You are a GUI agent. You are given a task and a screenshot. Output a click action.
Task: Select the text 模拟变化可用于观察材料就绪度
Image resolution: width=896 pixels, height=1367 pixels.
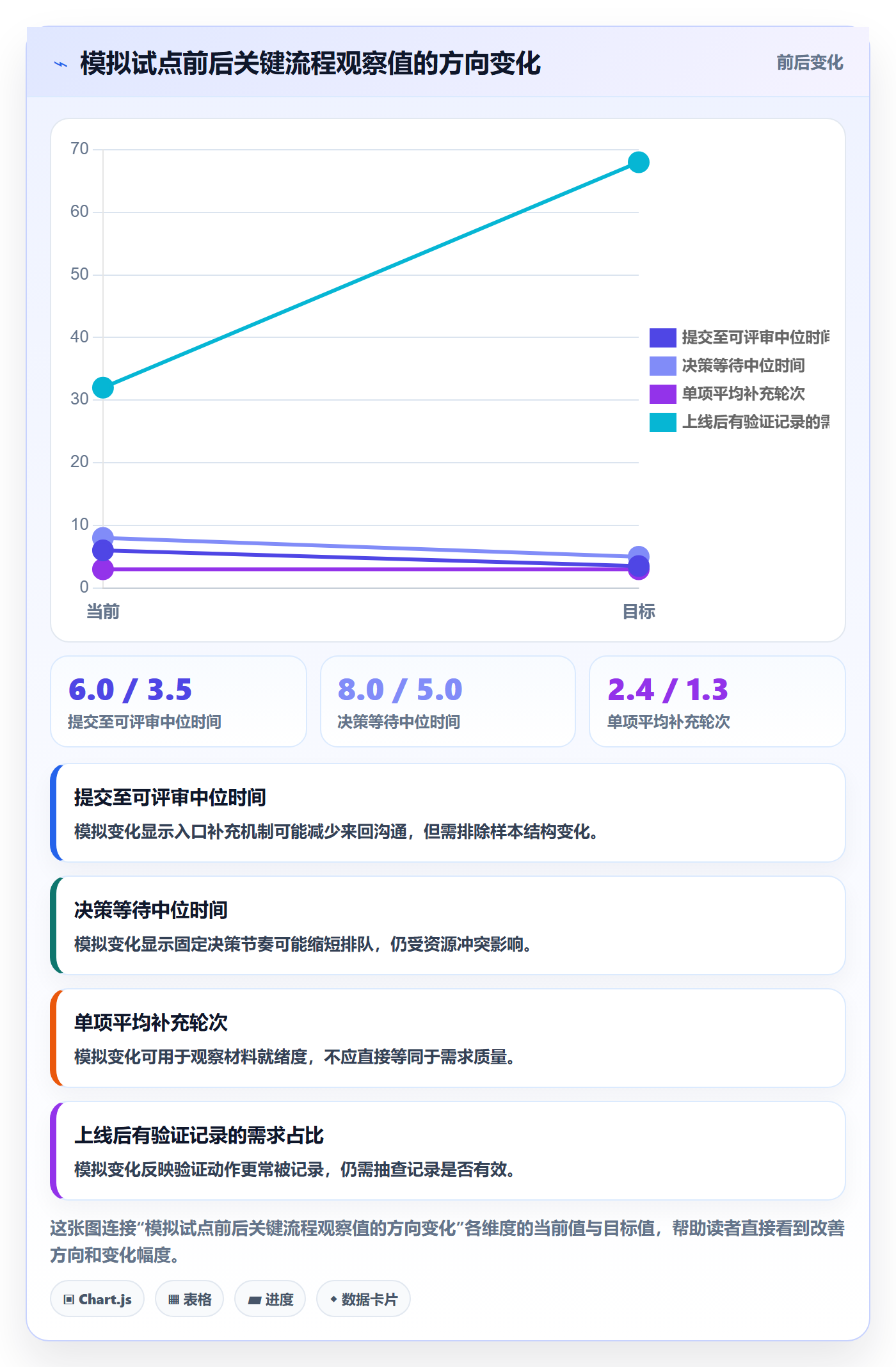tap(191, 1057)
